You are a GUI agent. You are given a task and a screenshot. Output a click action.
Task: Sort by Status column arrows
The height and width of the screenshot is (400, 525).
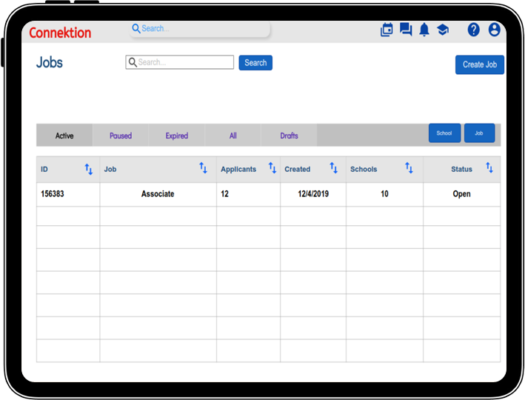click(490, 167)
